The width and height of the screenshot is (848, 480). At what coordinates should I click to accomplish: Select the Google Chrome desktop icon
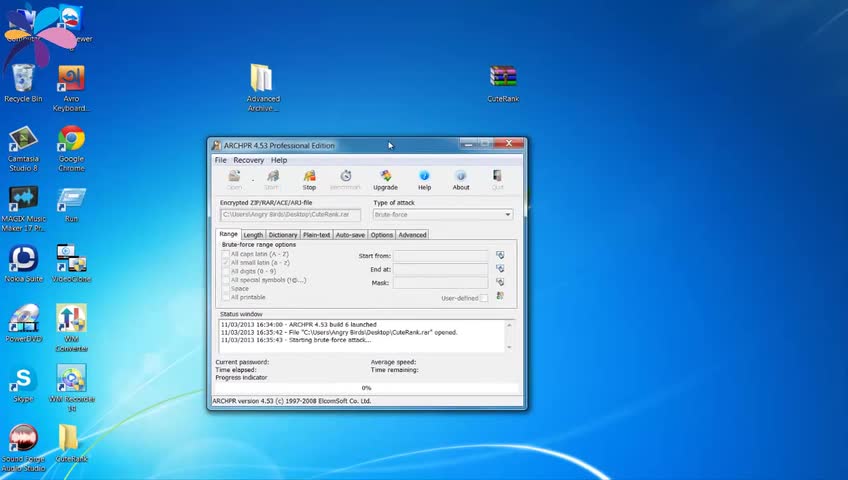click(71, 138)
